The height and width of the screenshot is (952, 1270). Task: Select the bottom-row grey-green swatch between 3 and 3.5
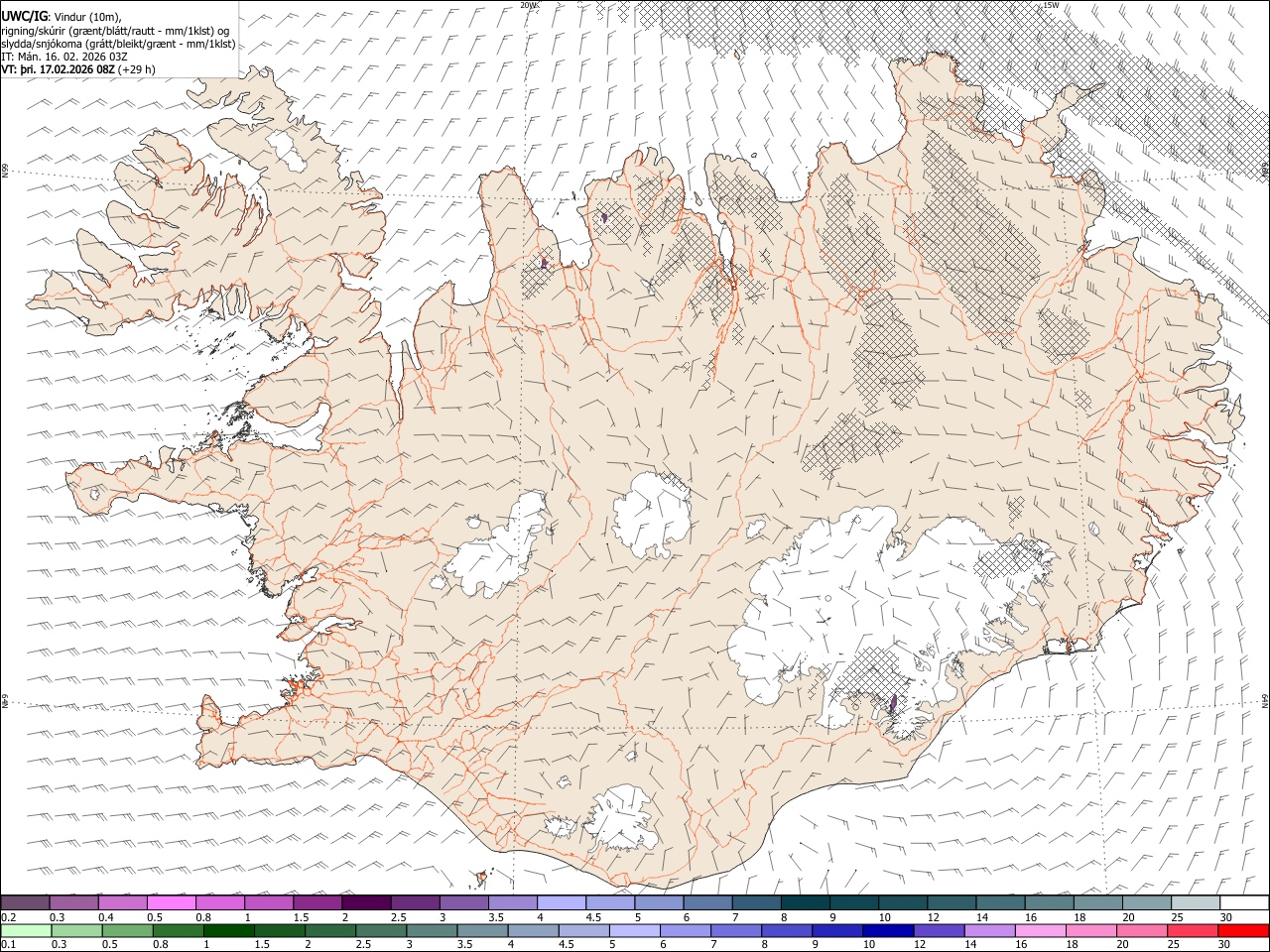[431, 930]
